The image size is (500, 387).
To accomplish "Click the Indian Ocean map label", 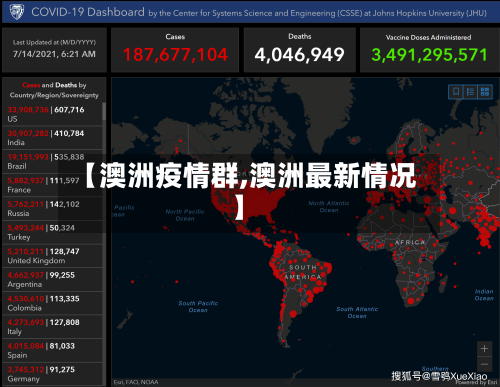I will click(x=484, y=295).
